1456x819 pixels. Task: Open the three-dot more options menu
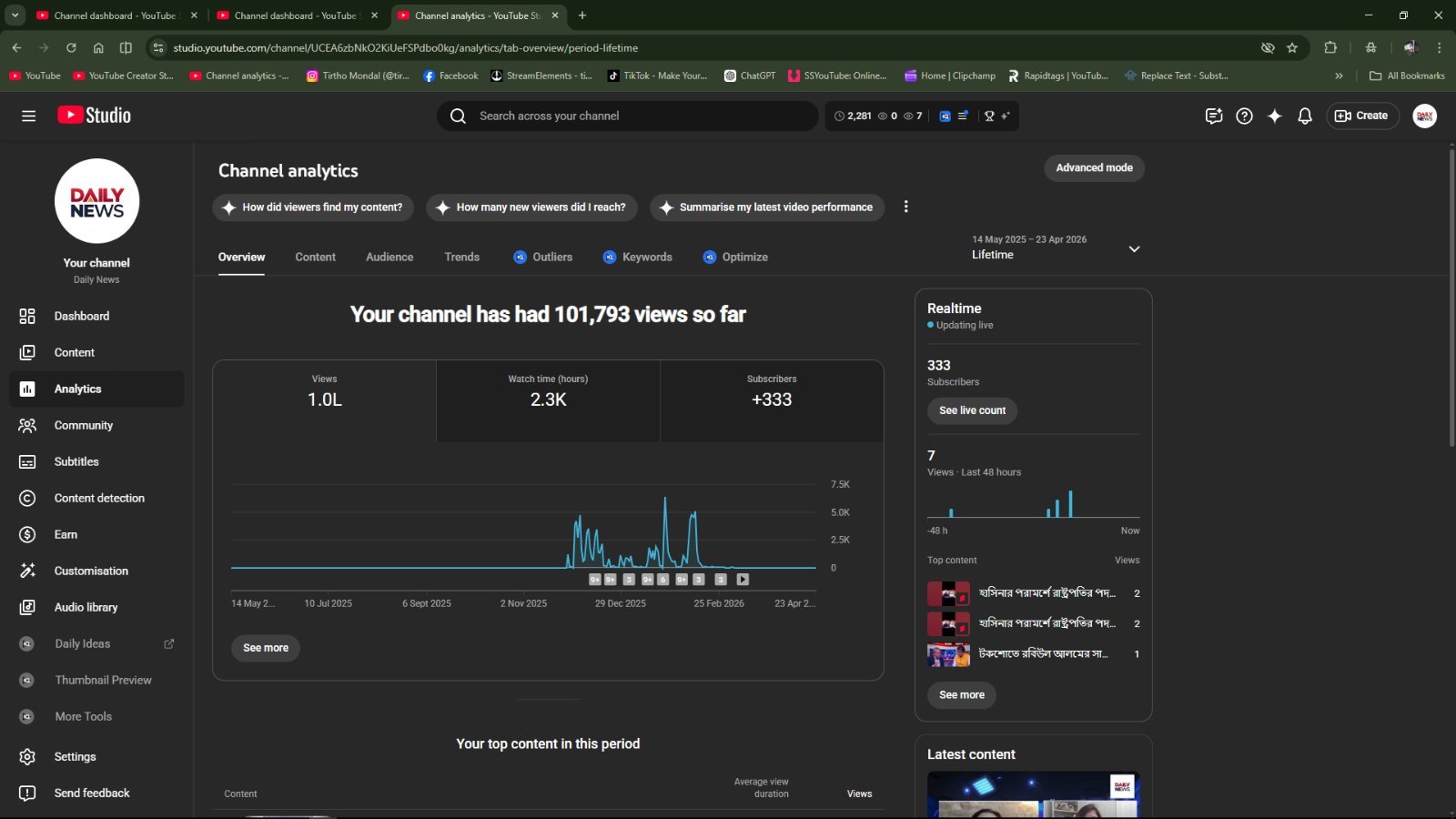(905, 207)
